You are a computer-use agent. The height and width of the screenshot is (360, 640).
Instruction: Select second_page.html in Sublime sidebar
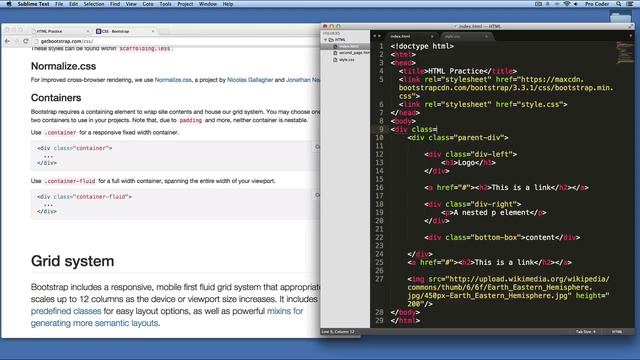click(351, 53)
